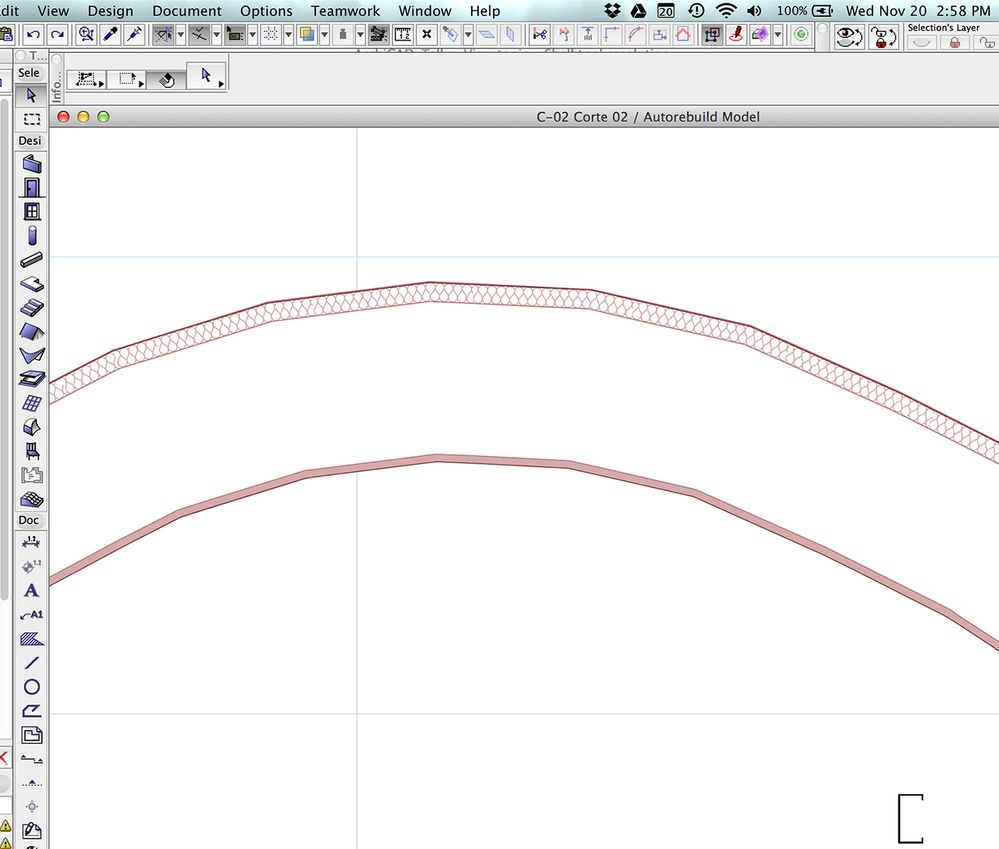999x849 pixels.
Task: Activate the Inject Parameters syringe
Action: point(134,34)
